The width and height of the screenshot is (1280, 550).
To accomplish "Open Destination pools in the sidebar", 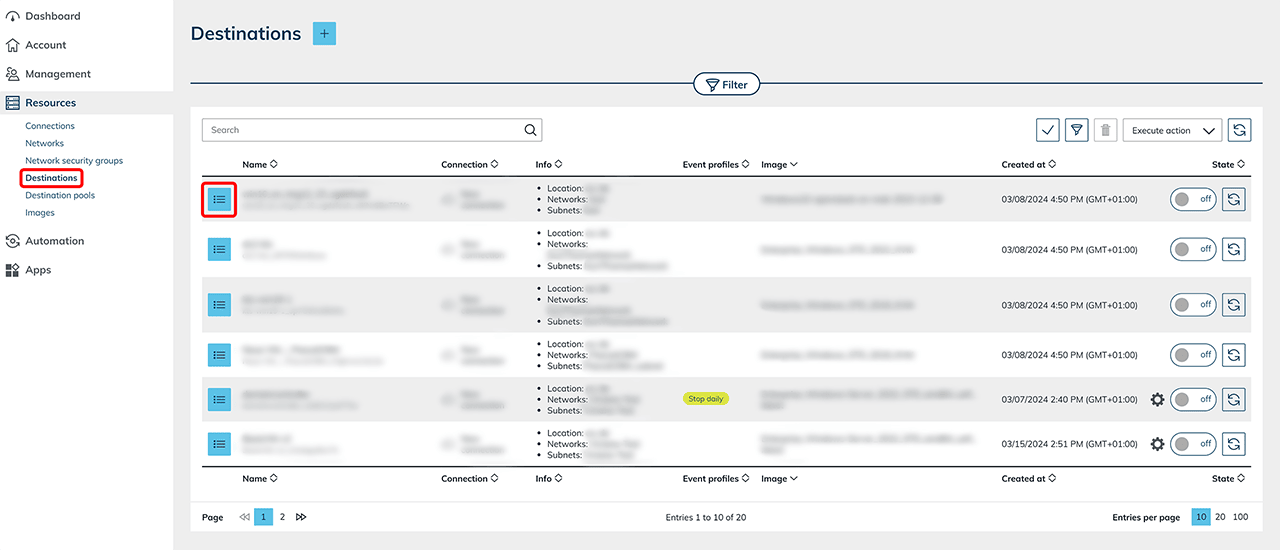I will click(x=60, y=195).
